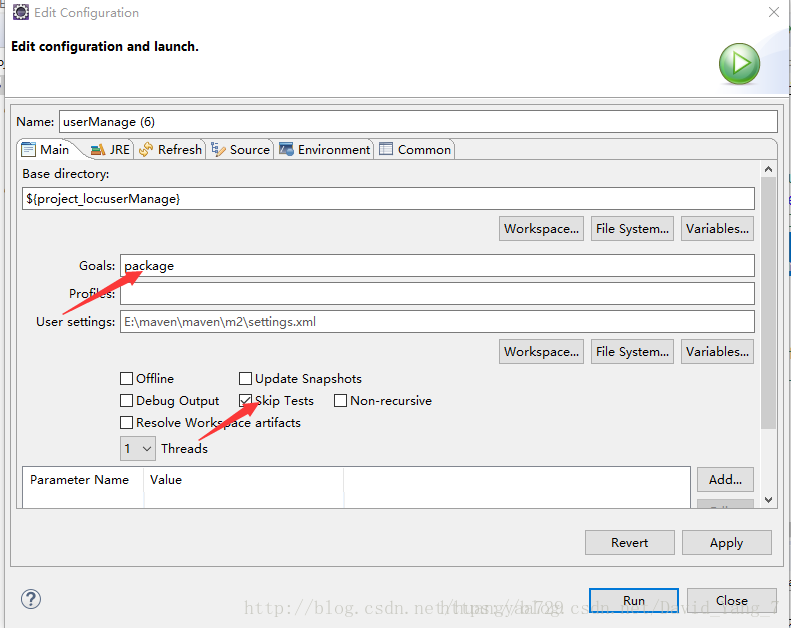Click the green Run arrow icon
Viewport: 791px width, 628px height.
(x=739, y=64)
